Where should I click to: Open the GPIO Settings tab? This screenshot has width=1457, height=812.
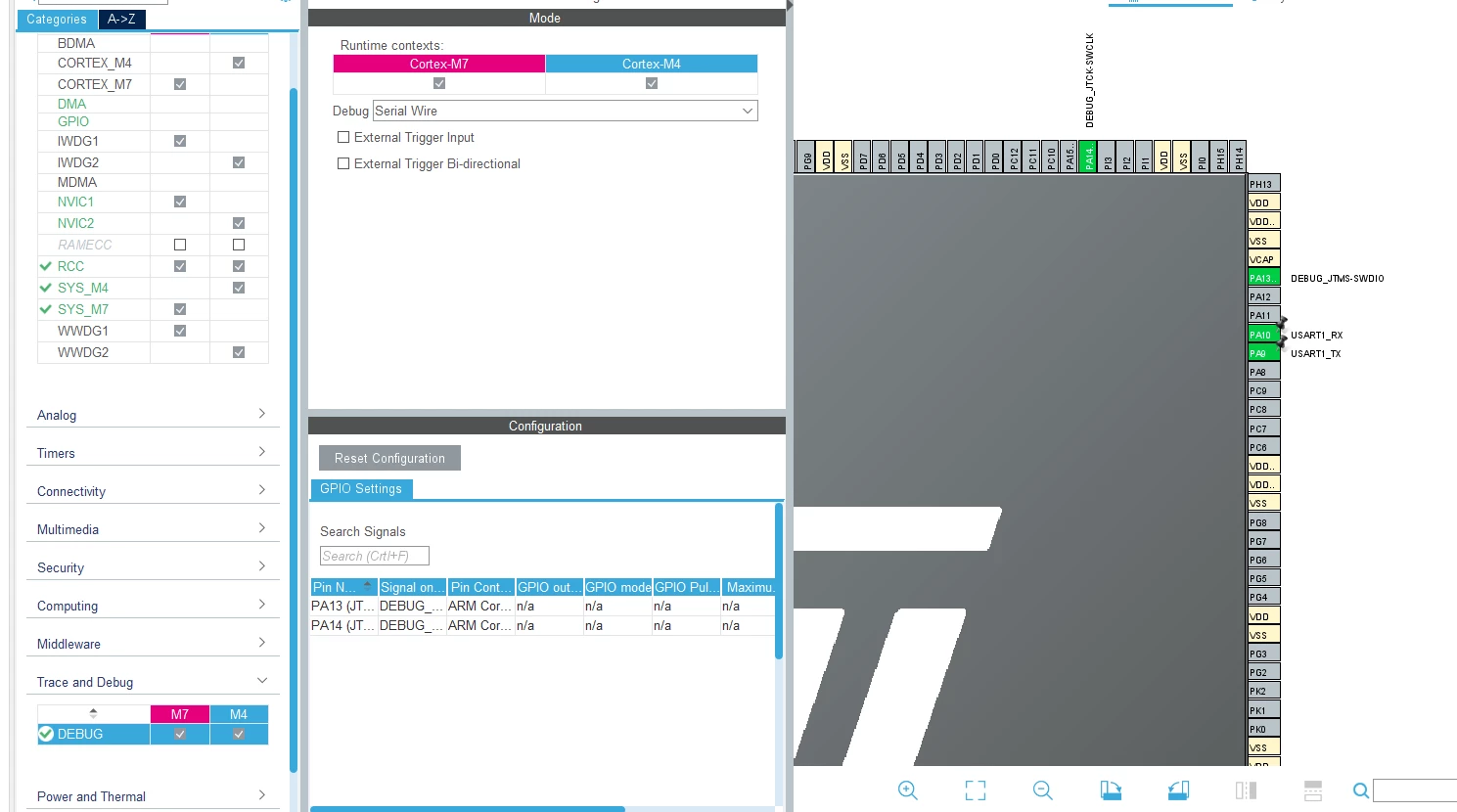pos(361,489)
